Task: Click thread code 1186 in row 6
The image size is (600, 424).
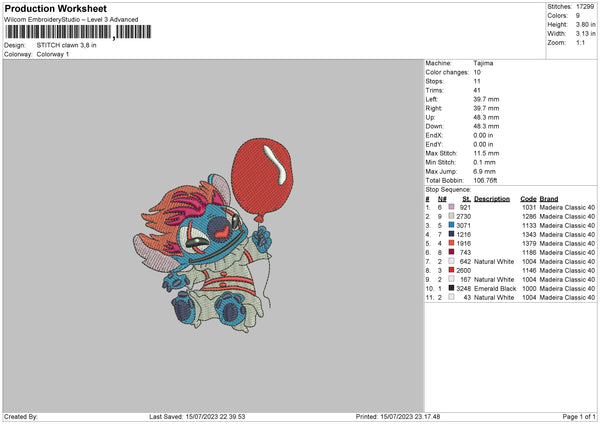Action: click(529, 252)
